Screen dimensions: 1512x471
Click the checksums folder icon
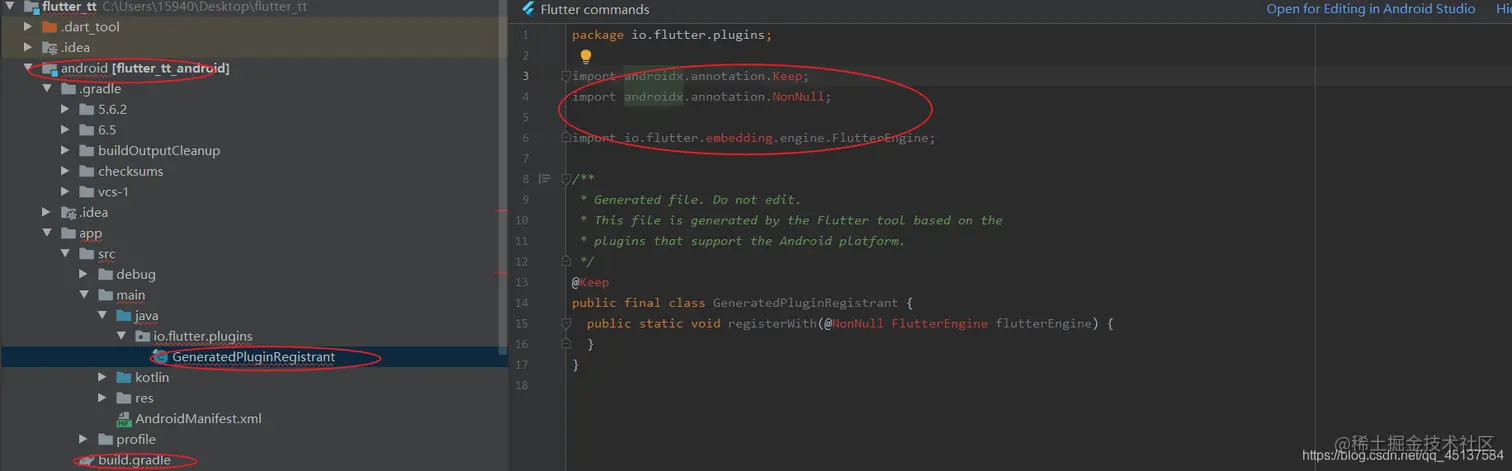(87, 171)
